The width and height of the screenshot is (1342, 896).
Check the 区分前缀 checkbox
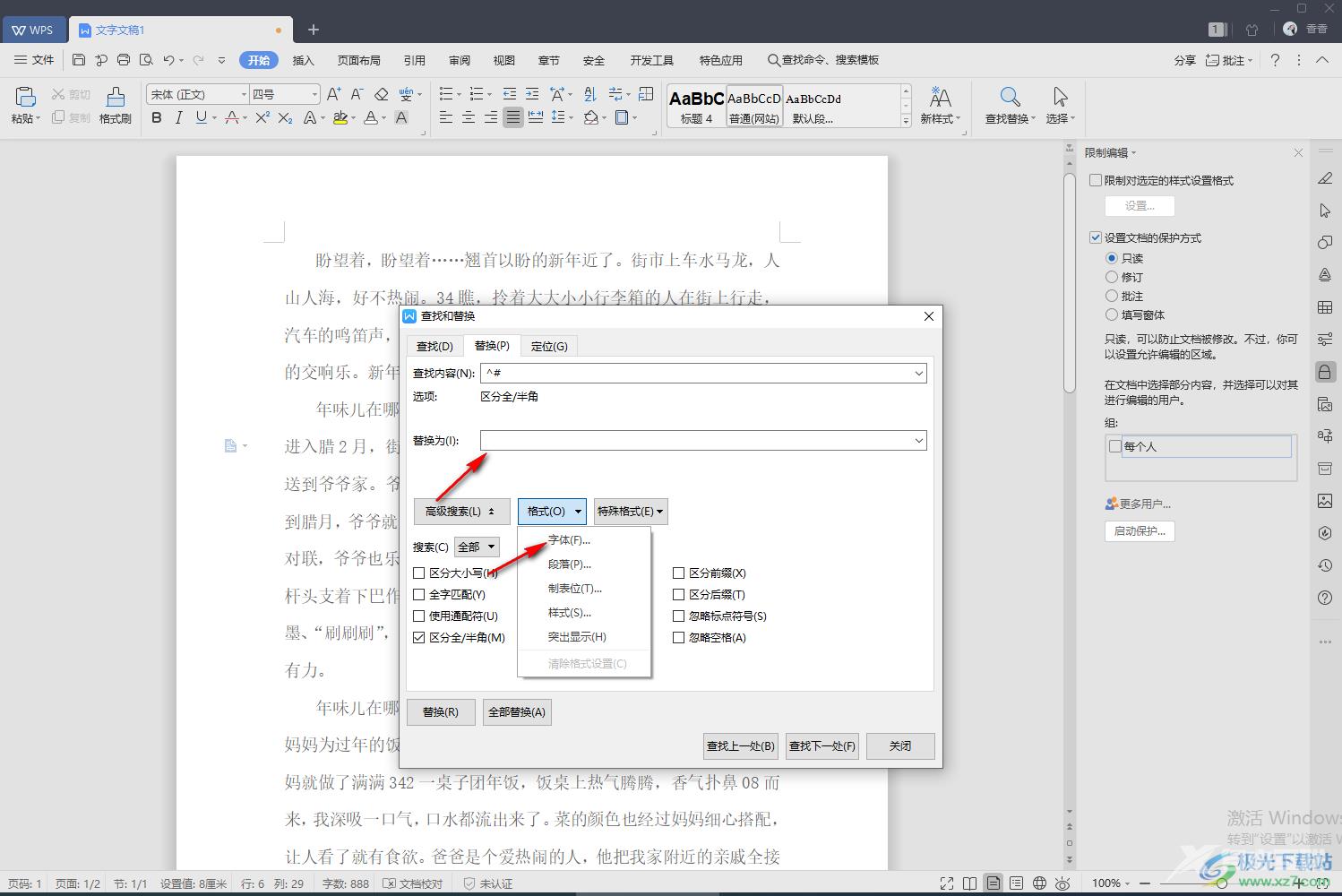point(678,573)
